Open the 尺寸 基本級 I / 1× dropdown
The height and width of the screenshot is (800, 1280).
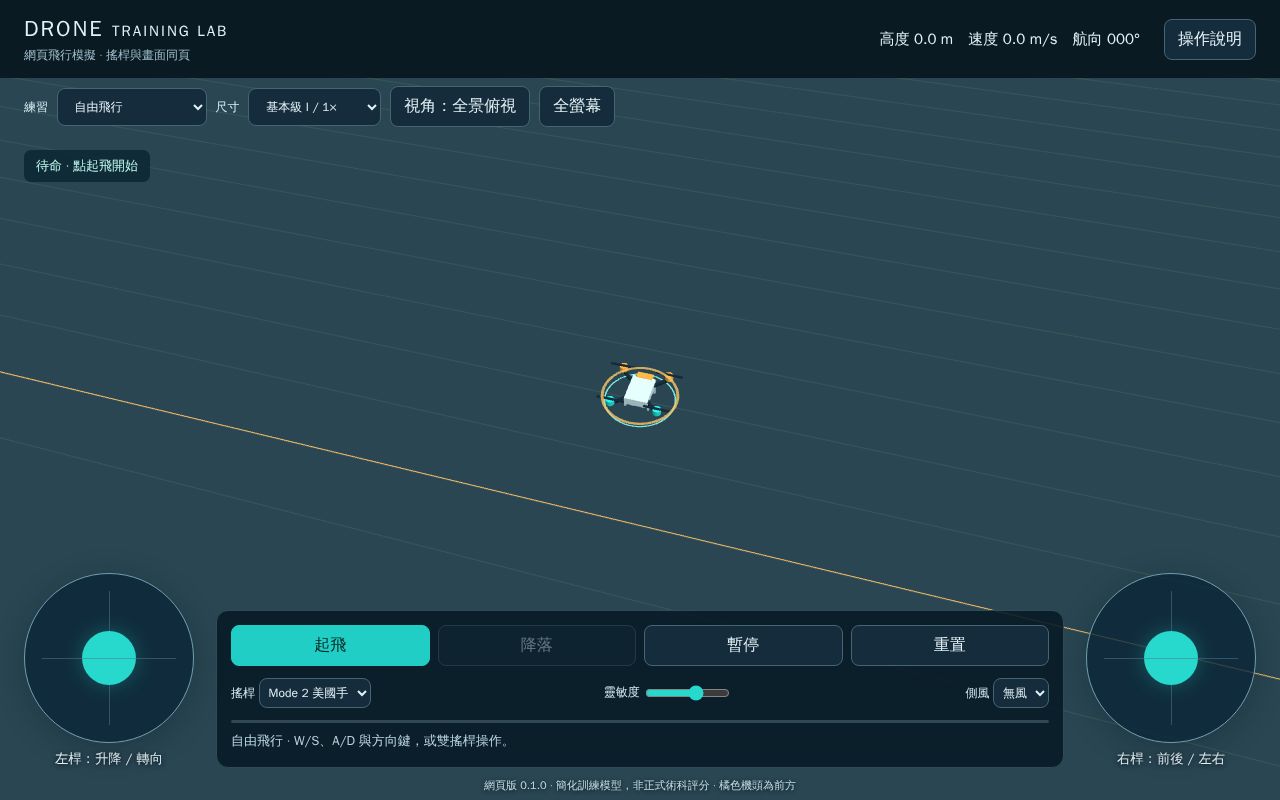tap(314, 107)
